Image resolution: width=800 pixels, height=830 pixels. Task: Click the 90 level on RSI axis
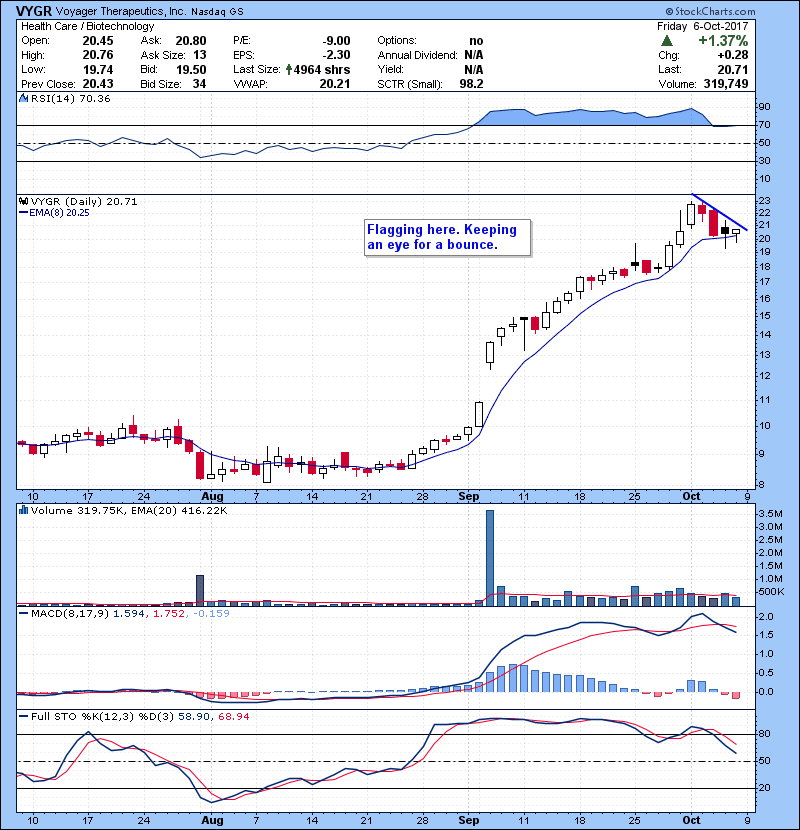764,107
